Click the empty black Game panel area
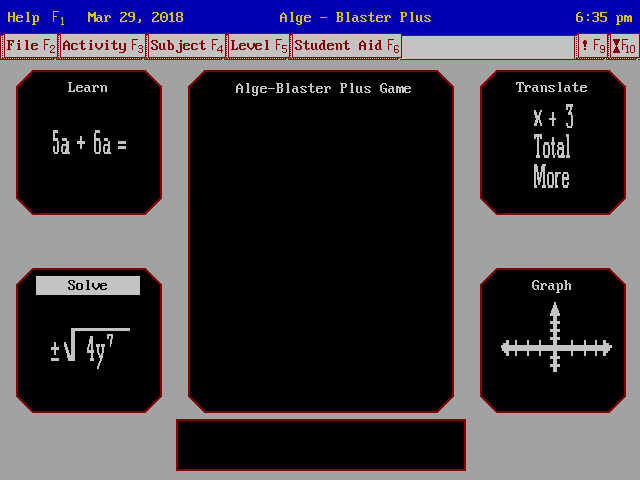This screenshot has height=480, width=640. tap(321, 250)
